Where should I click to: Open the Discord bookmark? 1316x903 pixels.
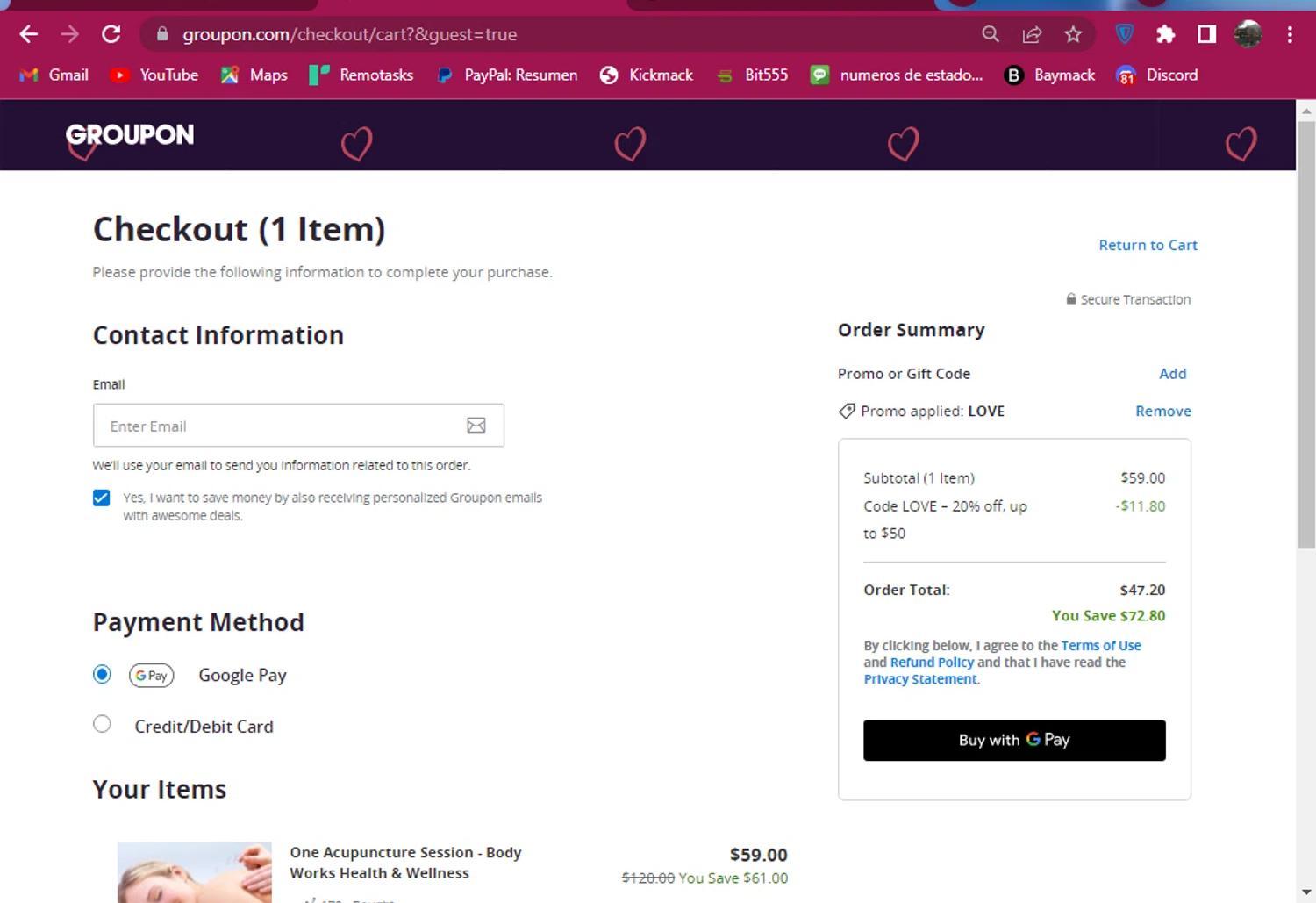coord(1156,75)
